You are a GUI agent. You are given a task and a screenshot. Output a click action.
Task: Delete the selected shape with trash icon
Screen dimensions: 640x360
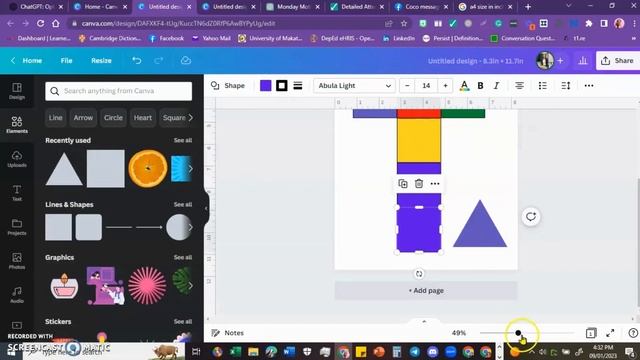pos(419,184)
